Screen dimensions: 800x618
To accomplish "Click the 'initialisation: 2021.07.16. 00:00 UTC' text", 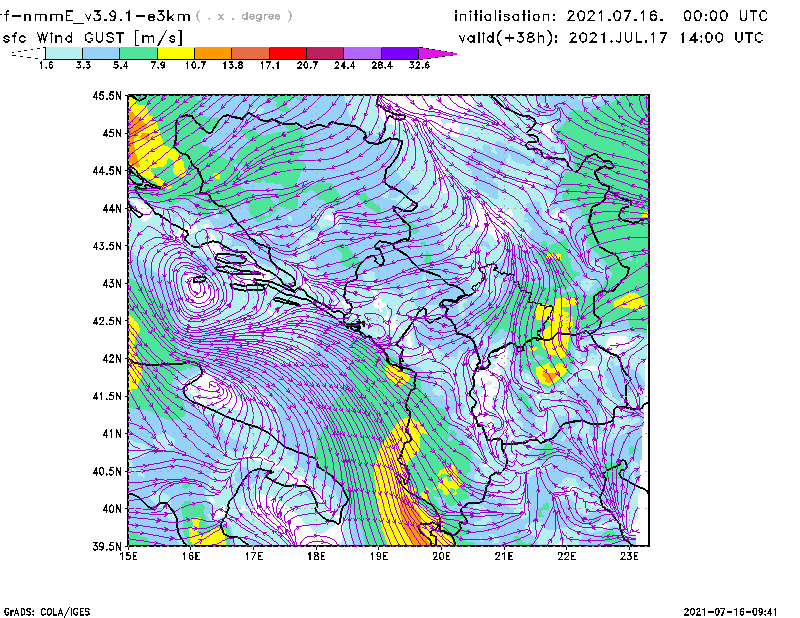I will point(611,16).
